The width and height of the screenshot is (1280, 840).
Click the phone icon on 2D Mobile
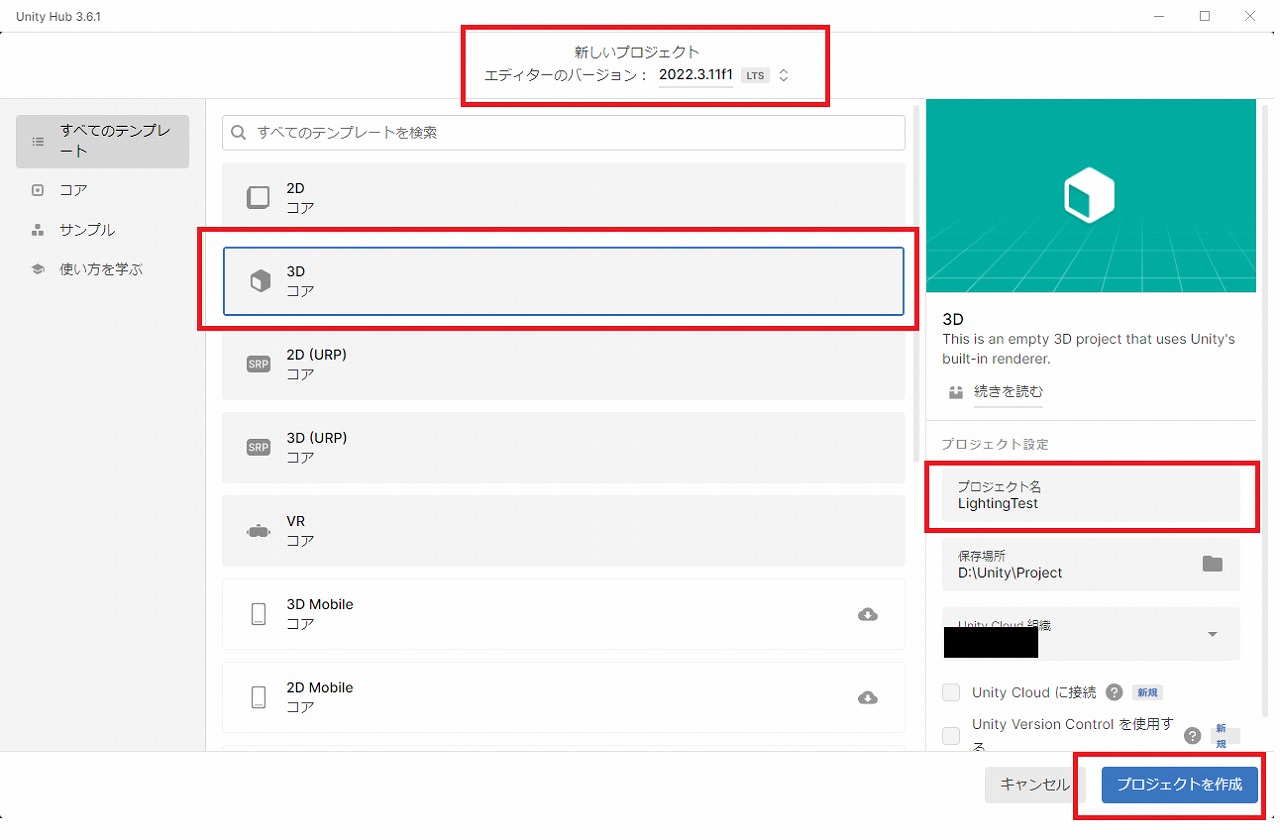[x=258, y=697]
